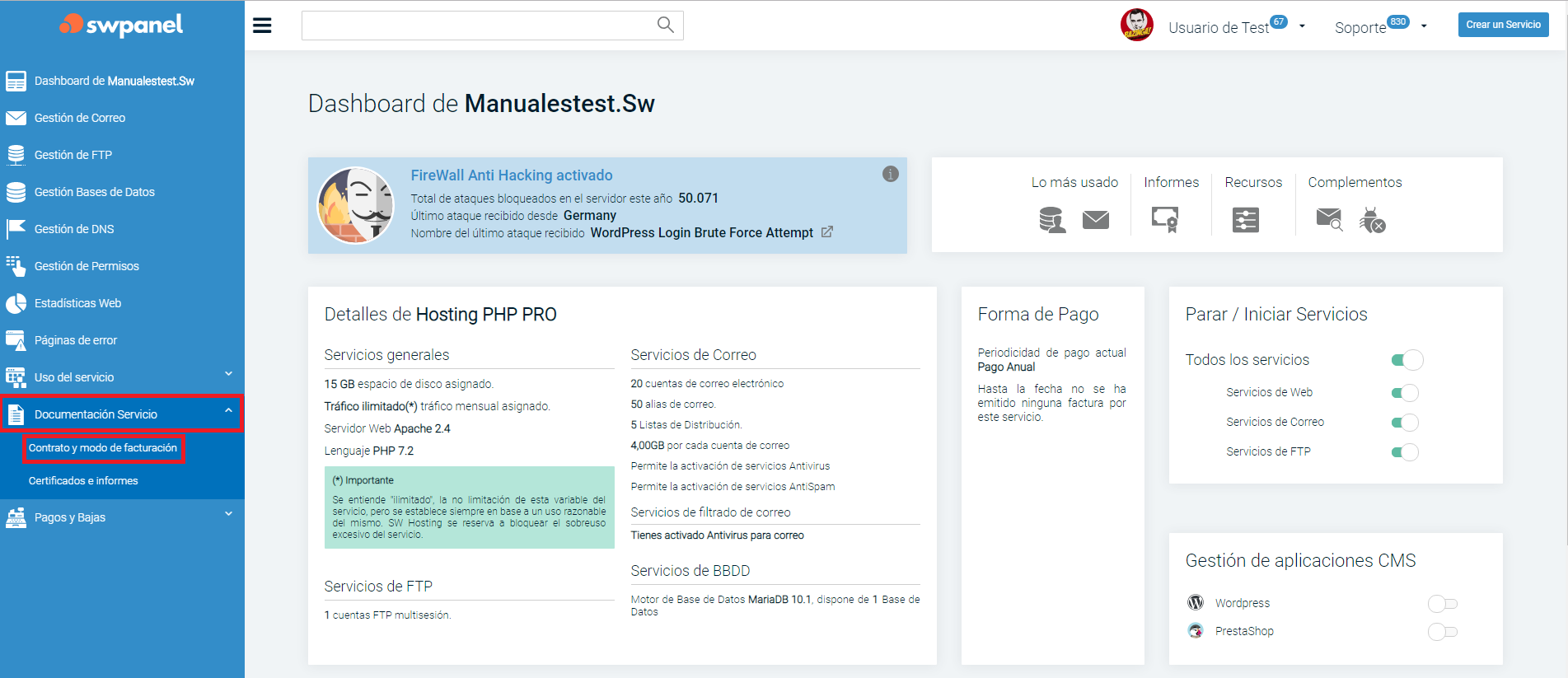This screenshot has width=1568, height=678.
Task: Click the Gestión de DNS flag icon
Action: (16, 229)
